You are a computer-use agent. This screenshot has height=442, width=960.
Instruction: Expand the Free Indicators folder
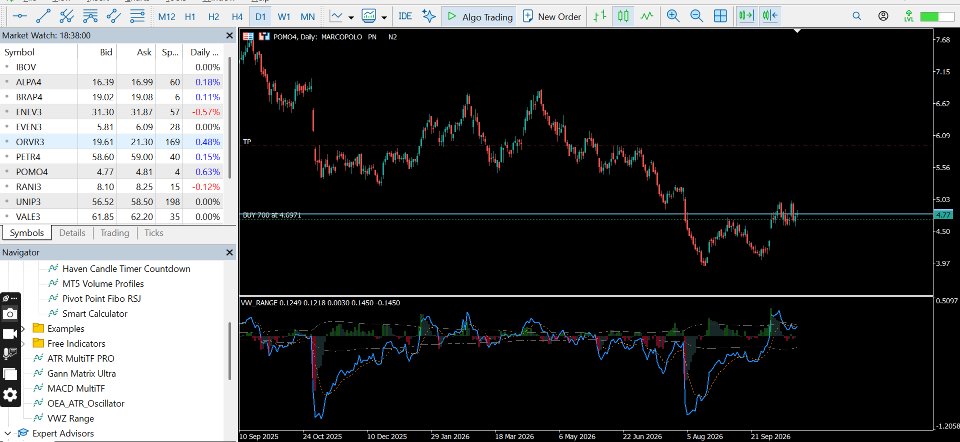point(23,343)
